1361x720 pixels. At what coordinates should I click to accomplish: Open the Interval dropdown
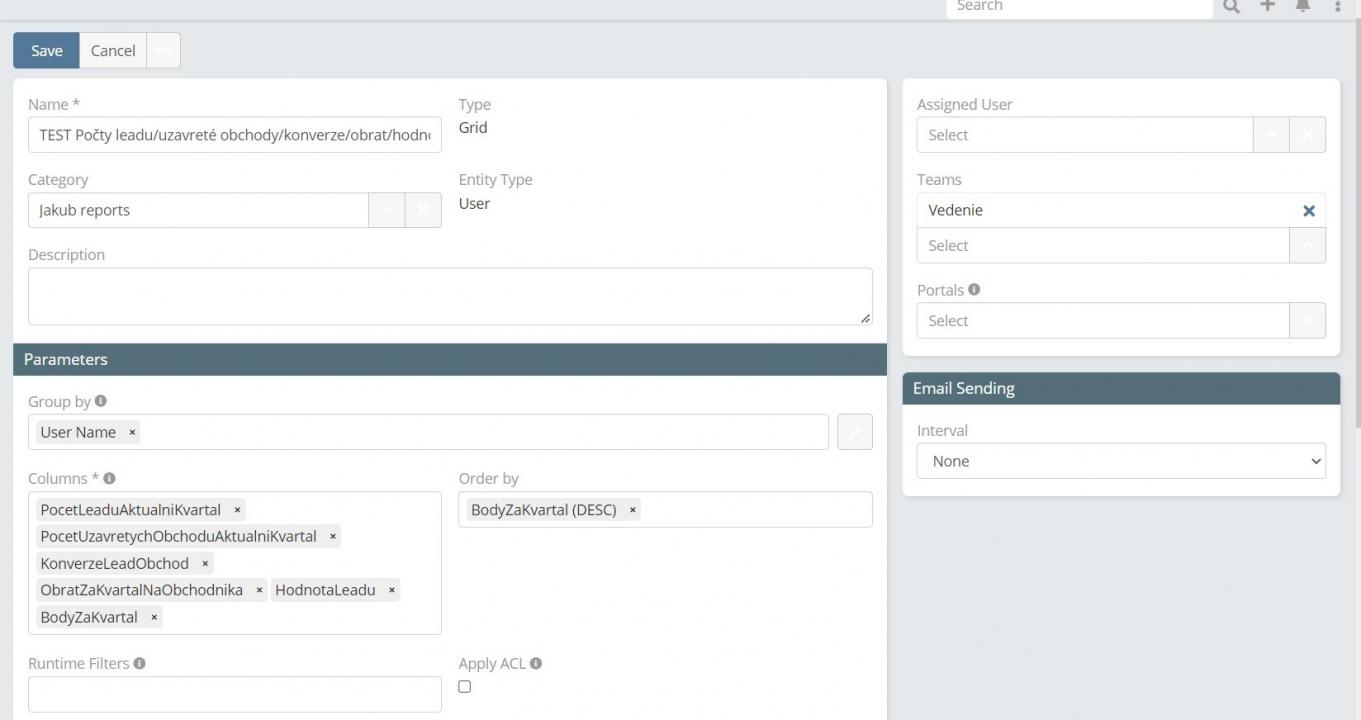click(x=1121, y=461)
